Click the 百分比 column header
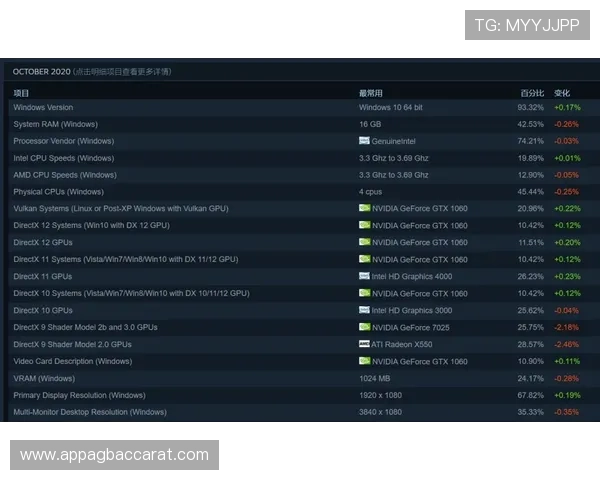 (x=530, y=93)
